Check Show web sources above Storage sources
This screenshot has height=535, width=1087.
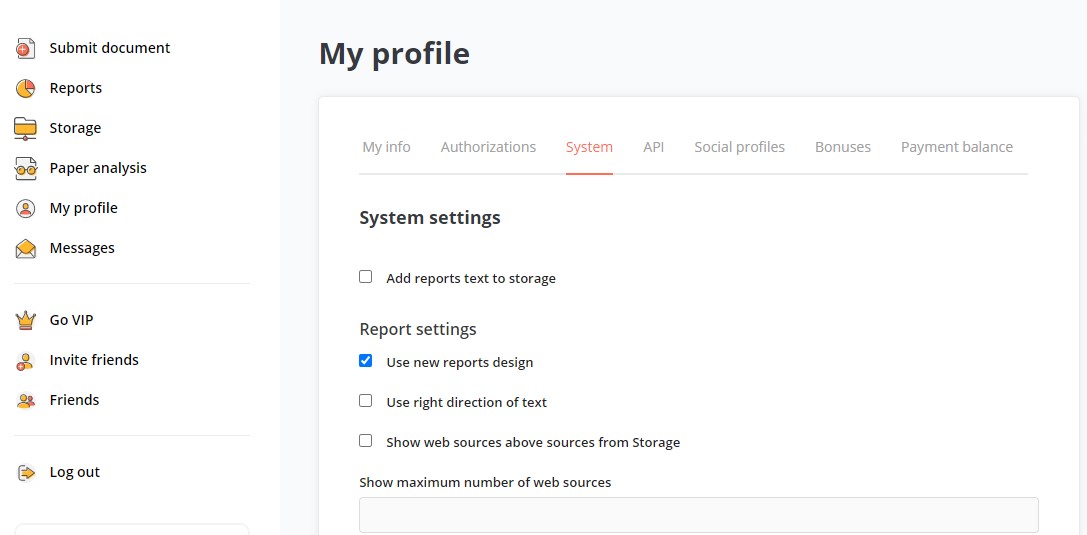365,441
